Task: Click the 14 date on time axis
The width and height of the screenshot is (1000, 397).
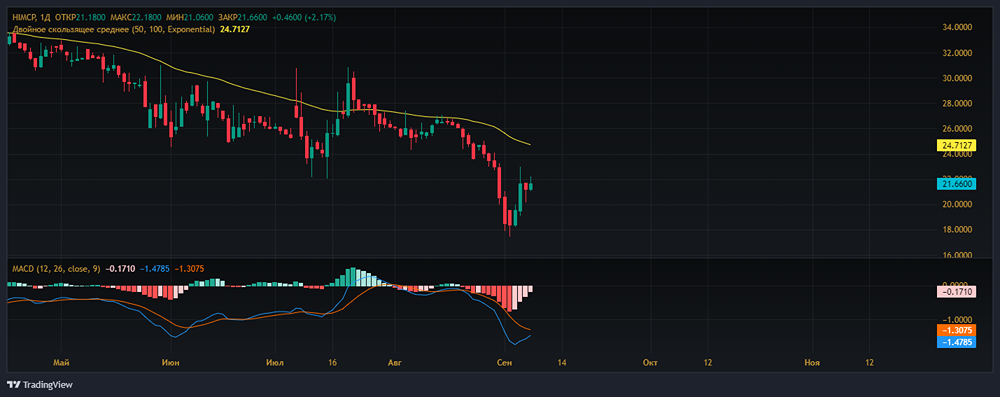Action: pos(561,363)
